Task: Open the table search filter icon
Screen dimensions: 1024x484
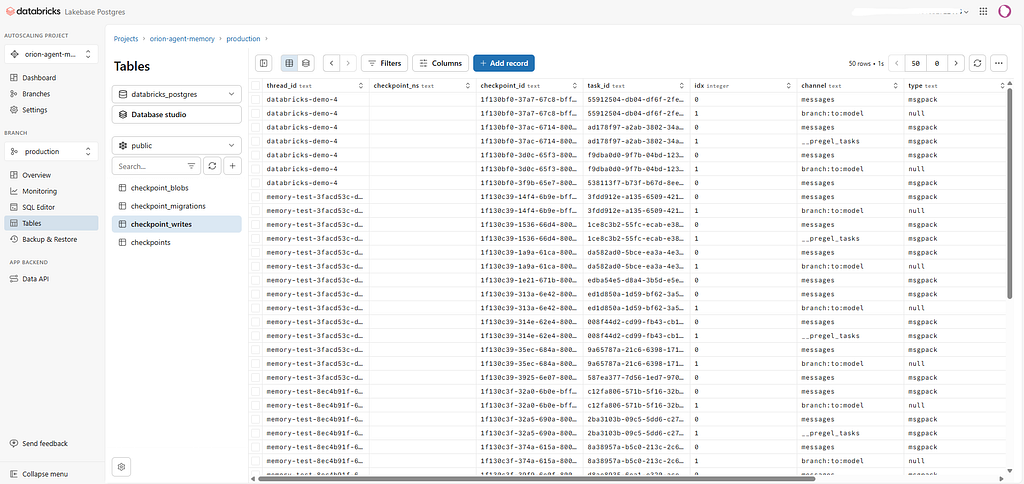Action: coord(191,166)
